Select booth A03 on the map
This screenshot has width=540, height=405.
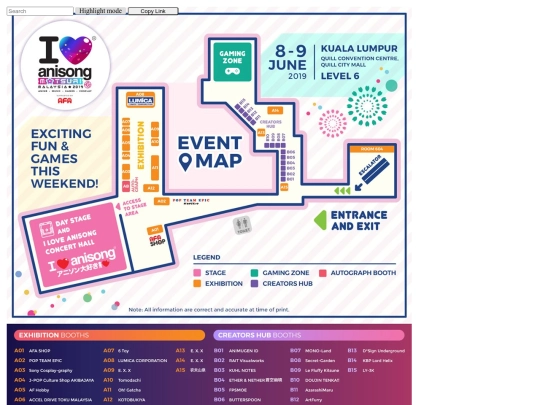coord(126,171)
